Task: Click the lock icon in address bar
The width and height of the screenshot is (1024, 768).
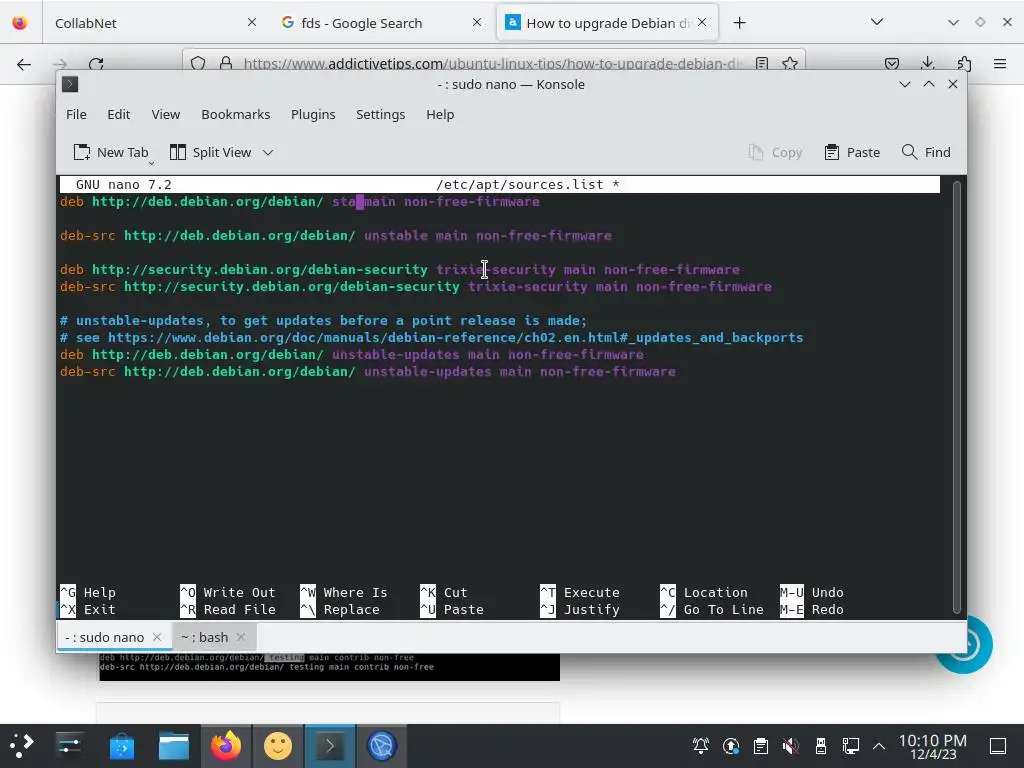Action: point(226,63)
